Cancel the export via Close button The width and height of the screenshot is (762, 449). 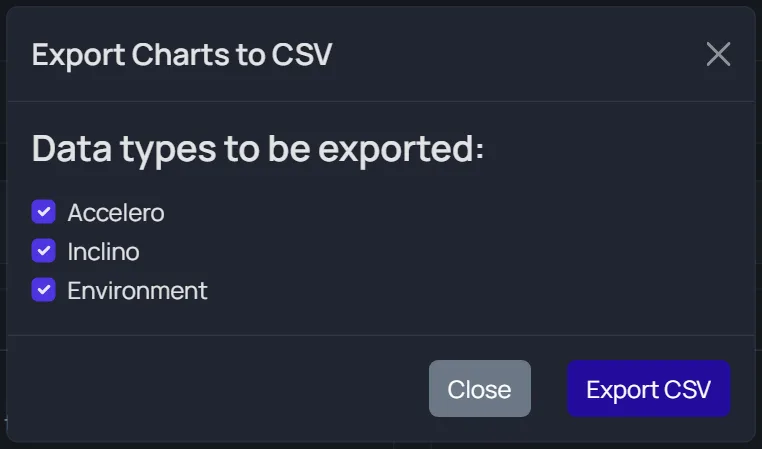point(480,388)
